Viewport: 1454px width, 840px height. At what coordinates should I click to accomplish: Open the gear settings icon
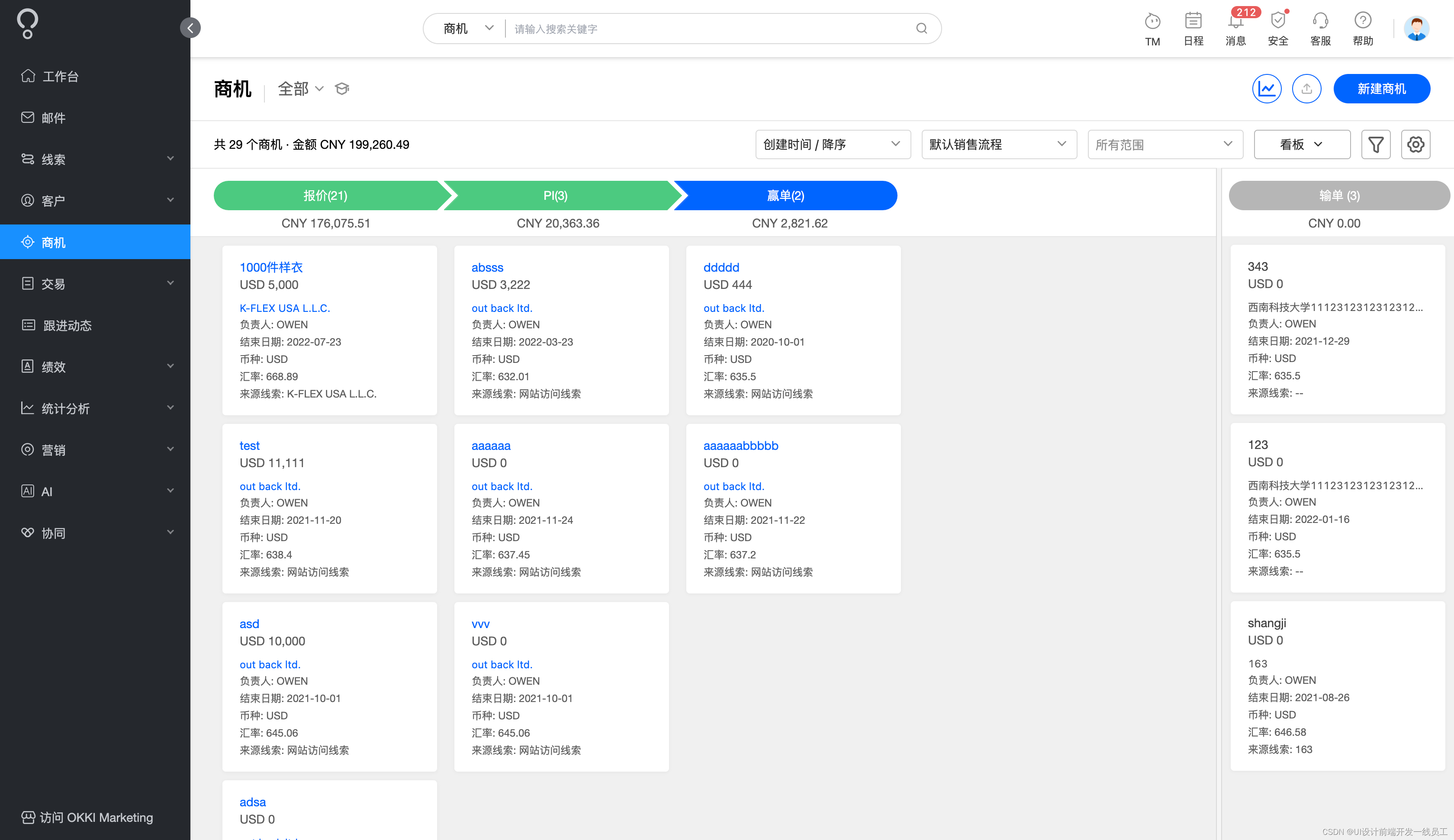1415,144
